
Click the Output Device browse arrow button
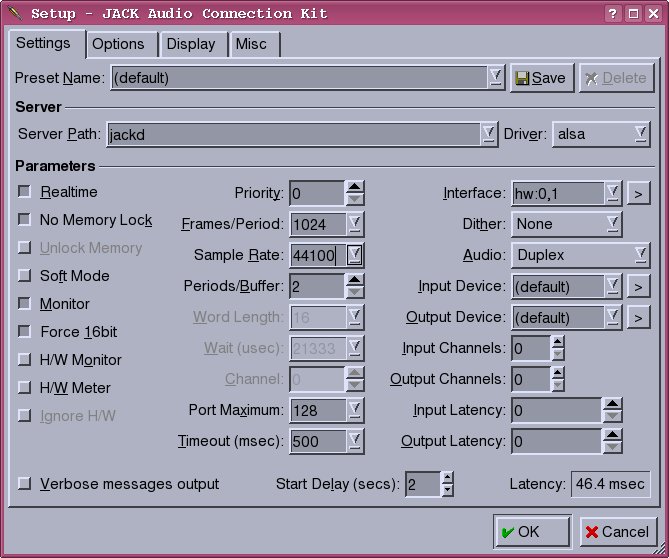click(638, 317)
